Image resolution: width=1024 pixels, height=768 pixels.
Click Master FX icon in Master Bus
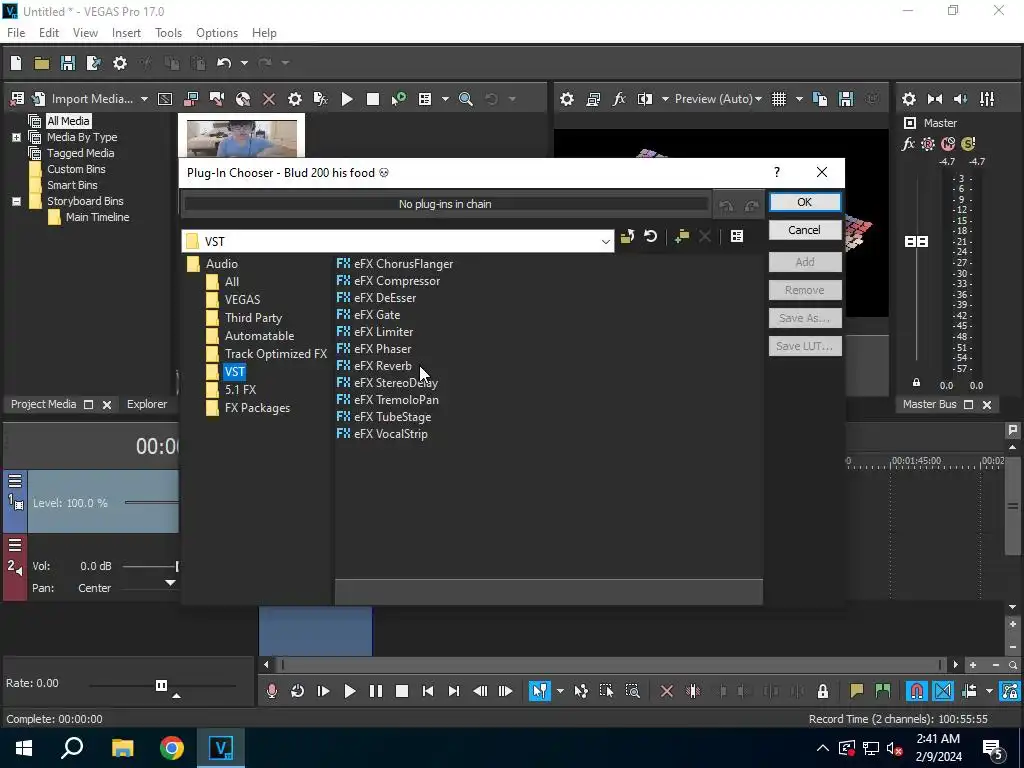pos(908,144)
